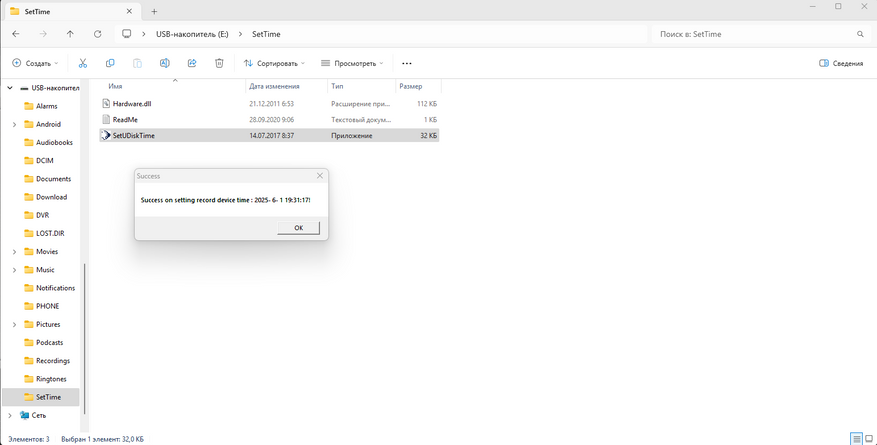
Task: Add a new tab with plus
Action: 154,11
